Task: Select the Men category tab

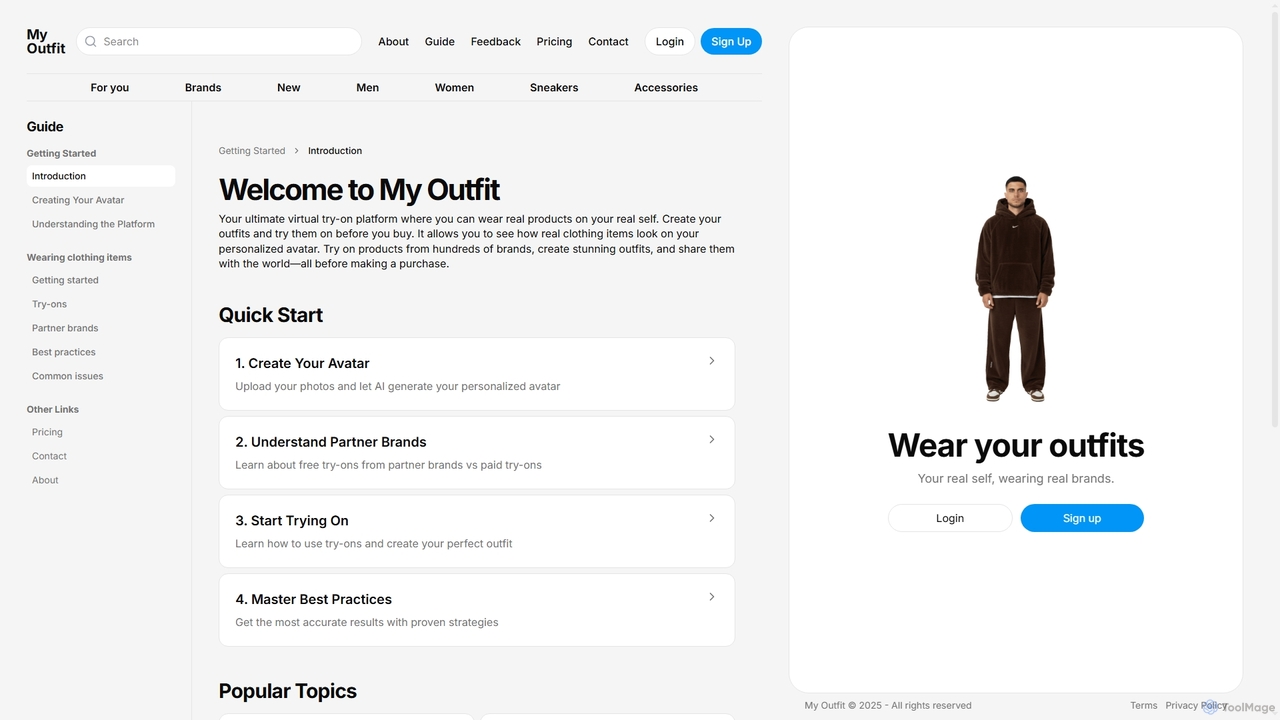Action: [368, 87]
